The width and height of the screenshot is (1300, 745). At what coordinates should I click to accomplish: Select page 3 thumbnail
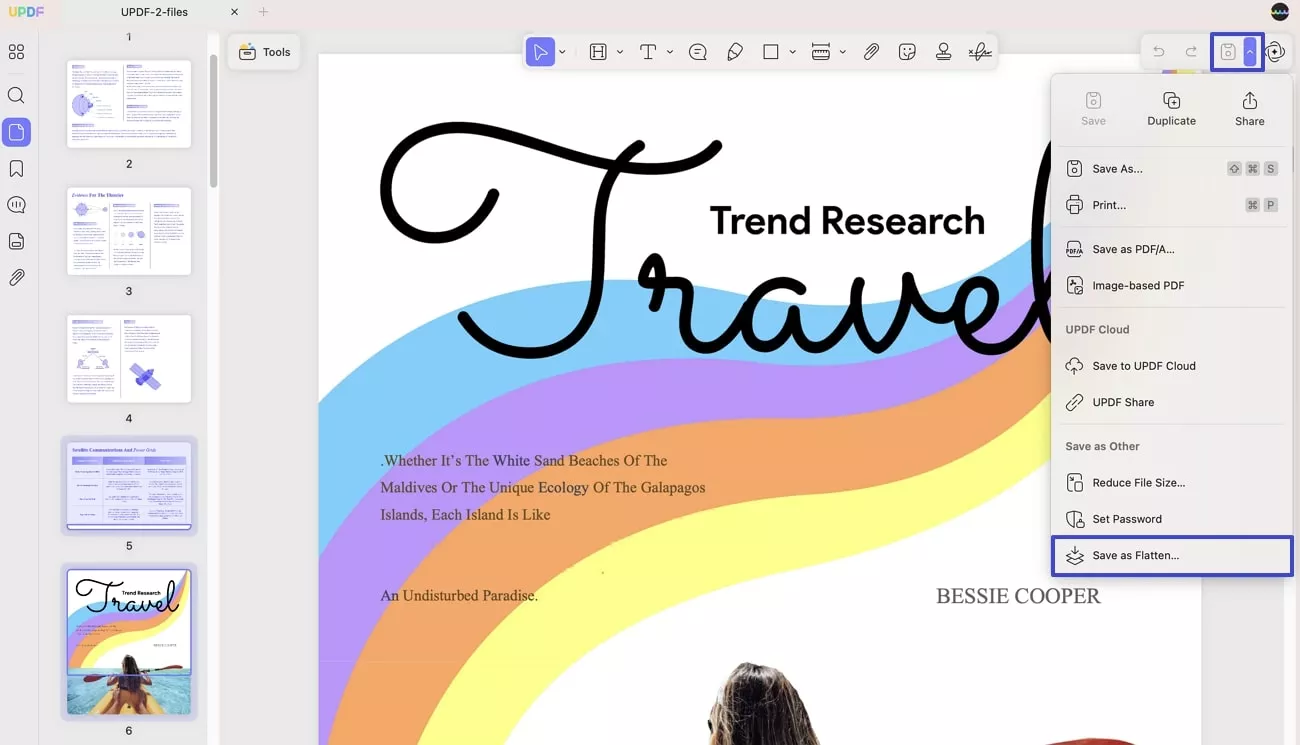click(x=129, y=231)
